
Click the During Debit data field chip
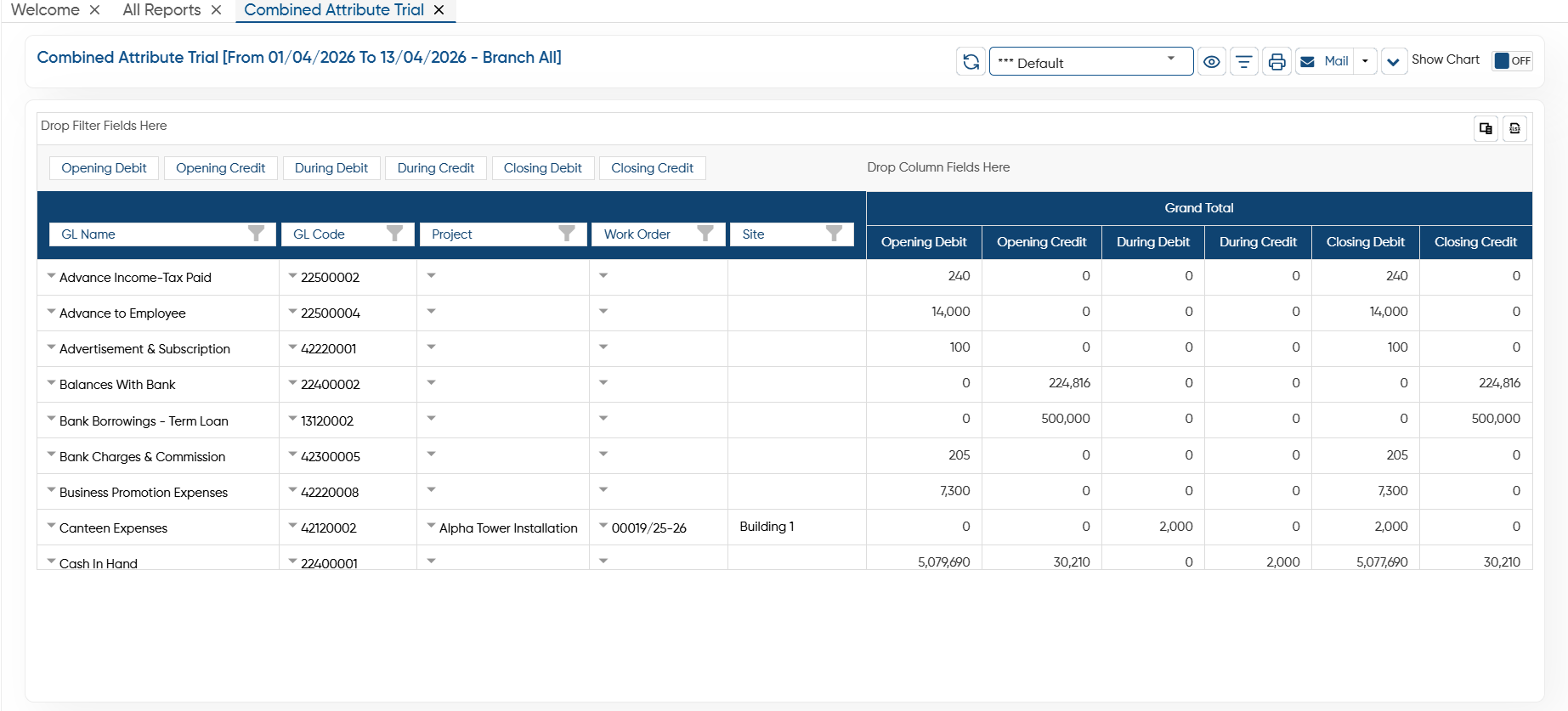pos(331,168)
